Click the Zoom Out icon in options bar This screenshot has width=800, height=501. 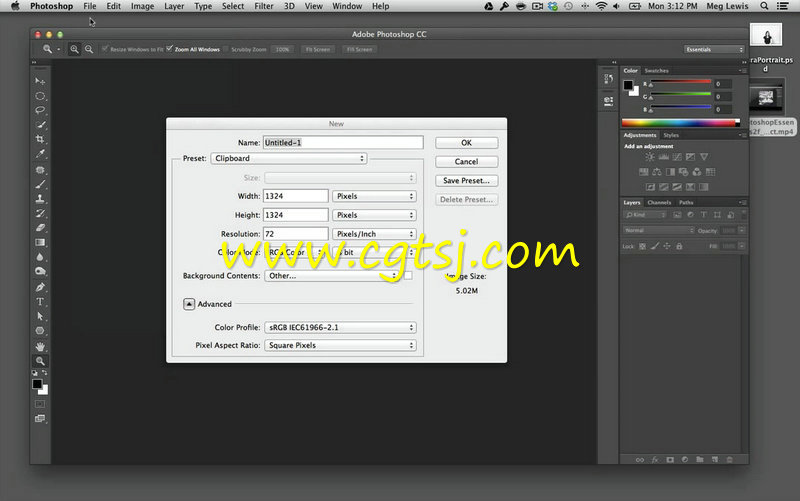coord(89,49)
